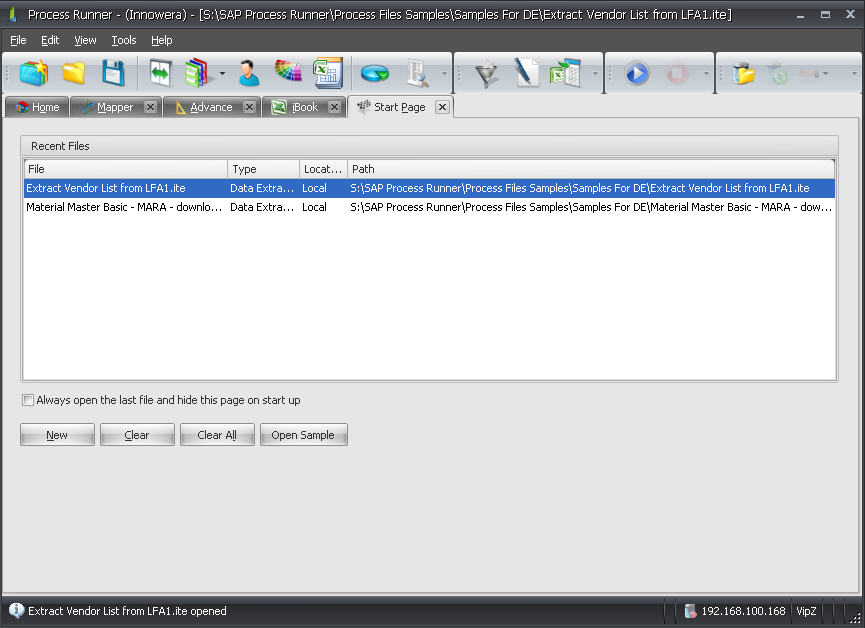
Task: Click the network icon beside IP address
Action: pos(690,611)
